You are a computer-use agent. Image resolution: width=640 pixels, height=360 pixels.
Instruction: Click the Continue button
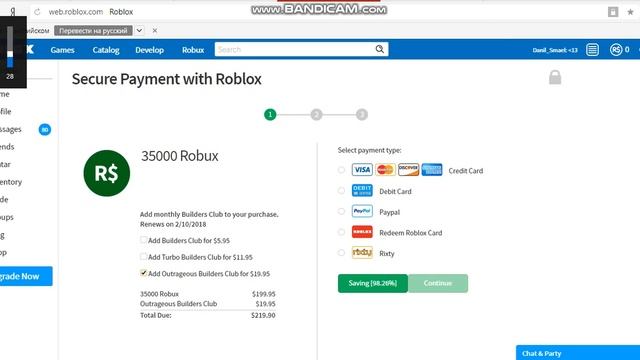[x=438, y=283]
